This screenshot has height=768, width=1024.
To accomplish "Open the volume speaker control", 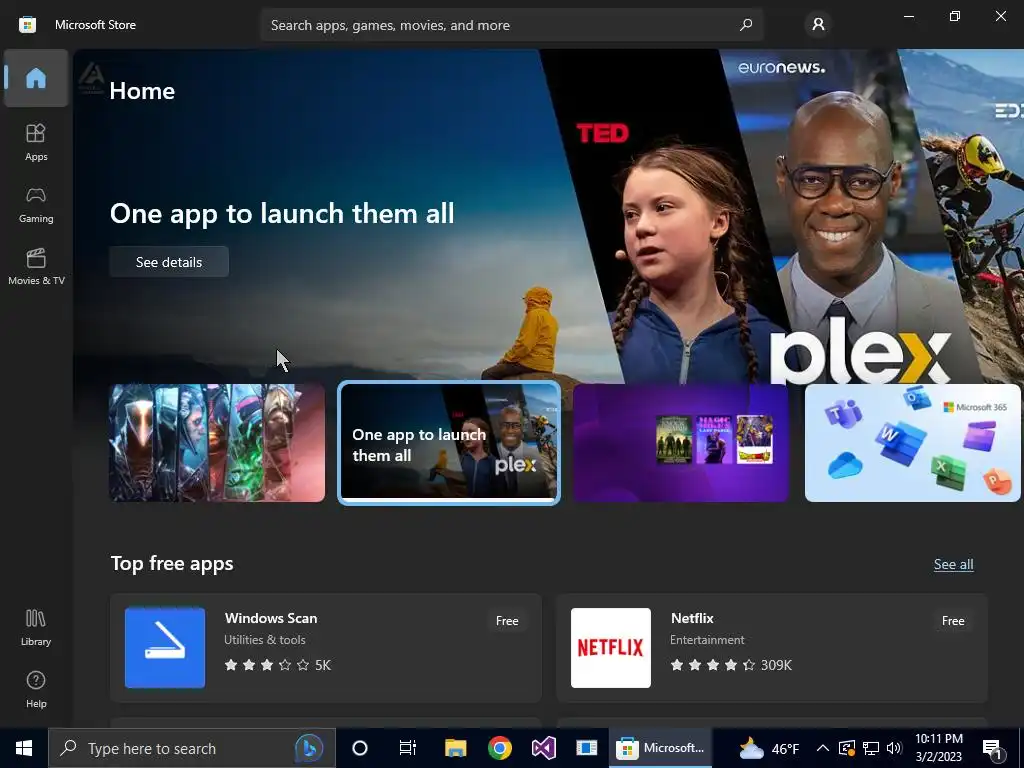I will (894, 748).
